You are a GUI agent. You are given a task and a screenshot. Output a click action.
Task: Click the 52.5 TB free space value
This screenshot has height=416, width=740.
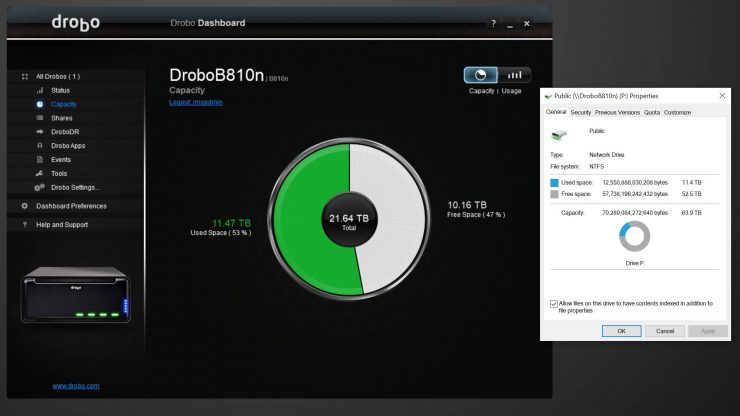[691, 194]
